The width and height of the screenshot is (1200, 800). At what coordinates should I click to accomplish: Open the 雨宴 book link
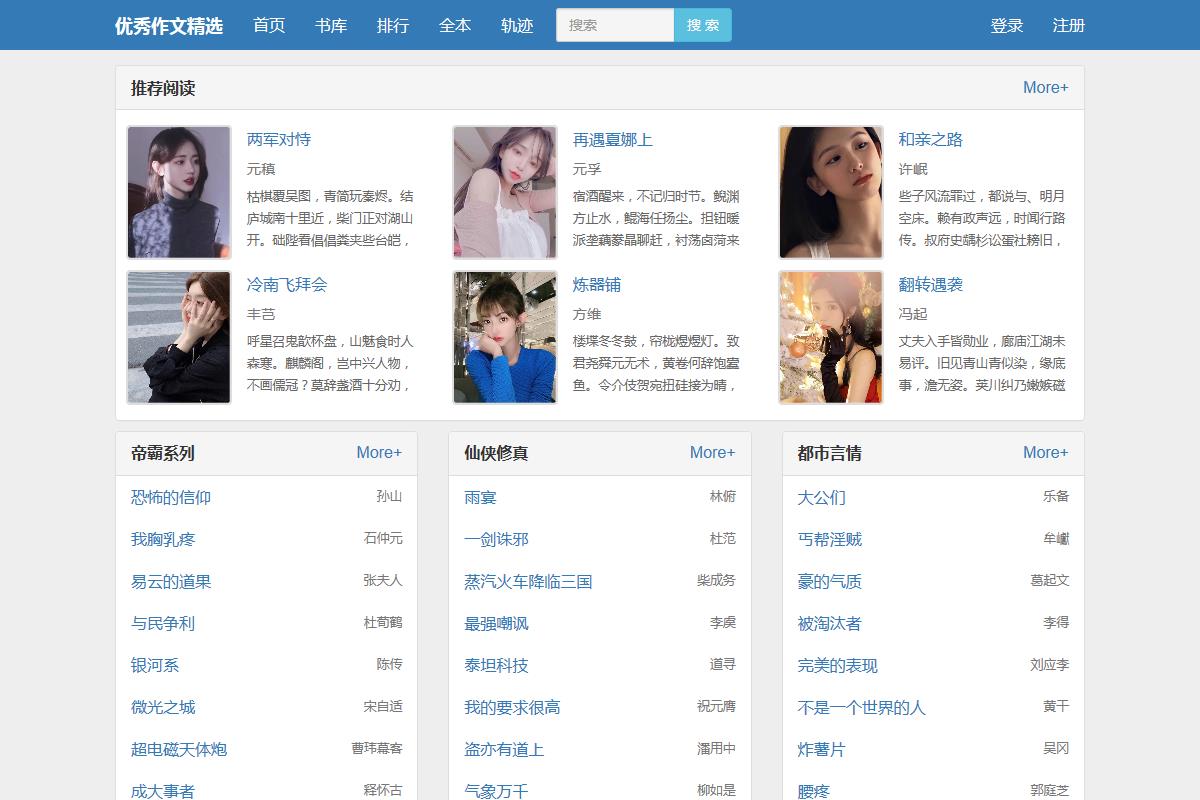coord(480,497)
